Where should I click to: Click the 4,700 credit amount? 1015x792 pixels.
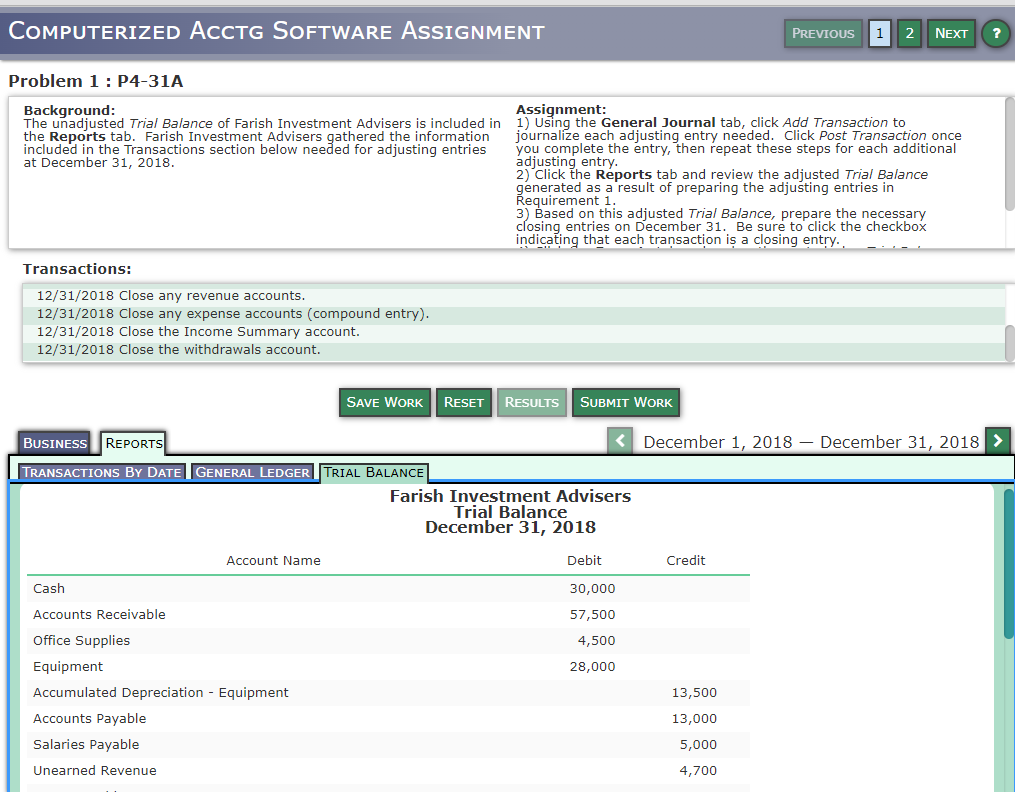698,771
